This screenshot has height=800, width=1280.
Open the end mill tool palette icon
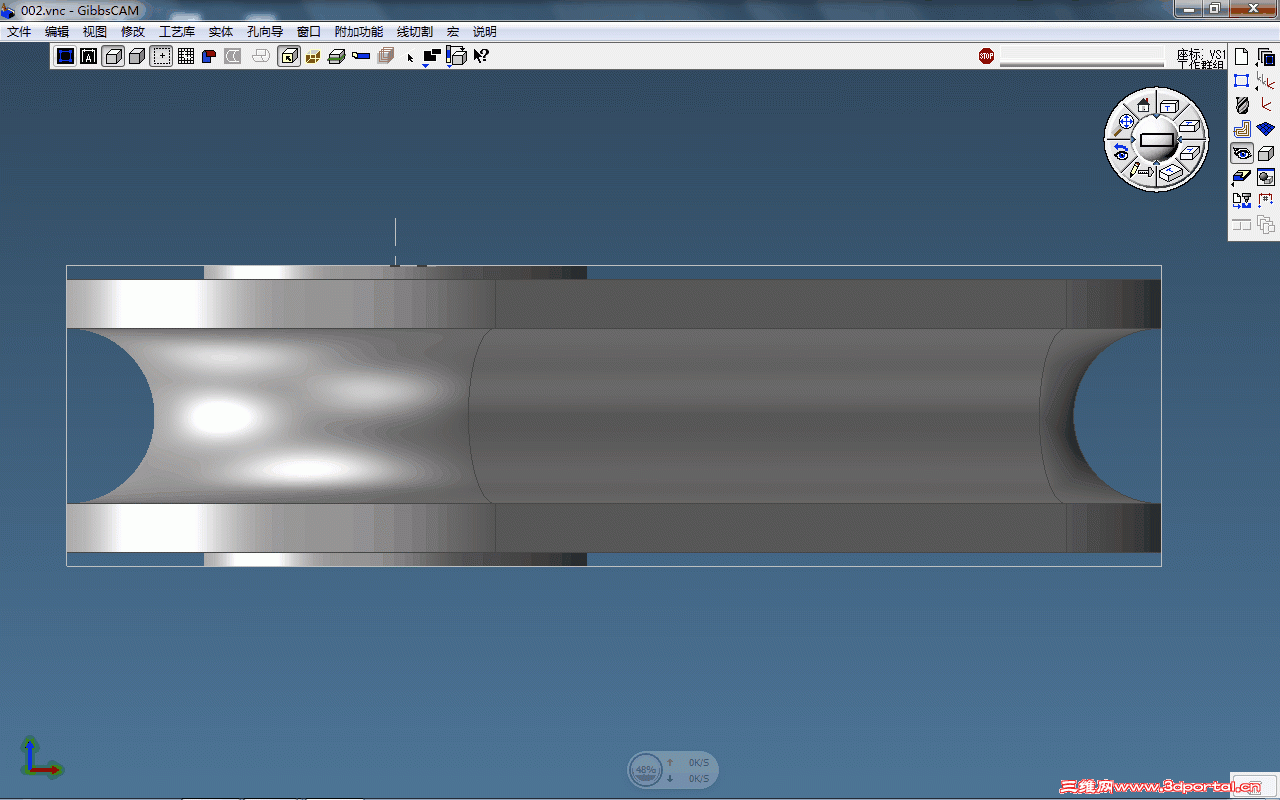pyautogui.click(x=1242, y=105)
